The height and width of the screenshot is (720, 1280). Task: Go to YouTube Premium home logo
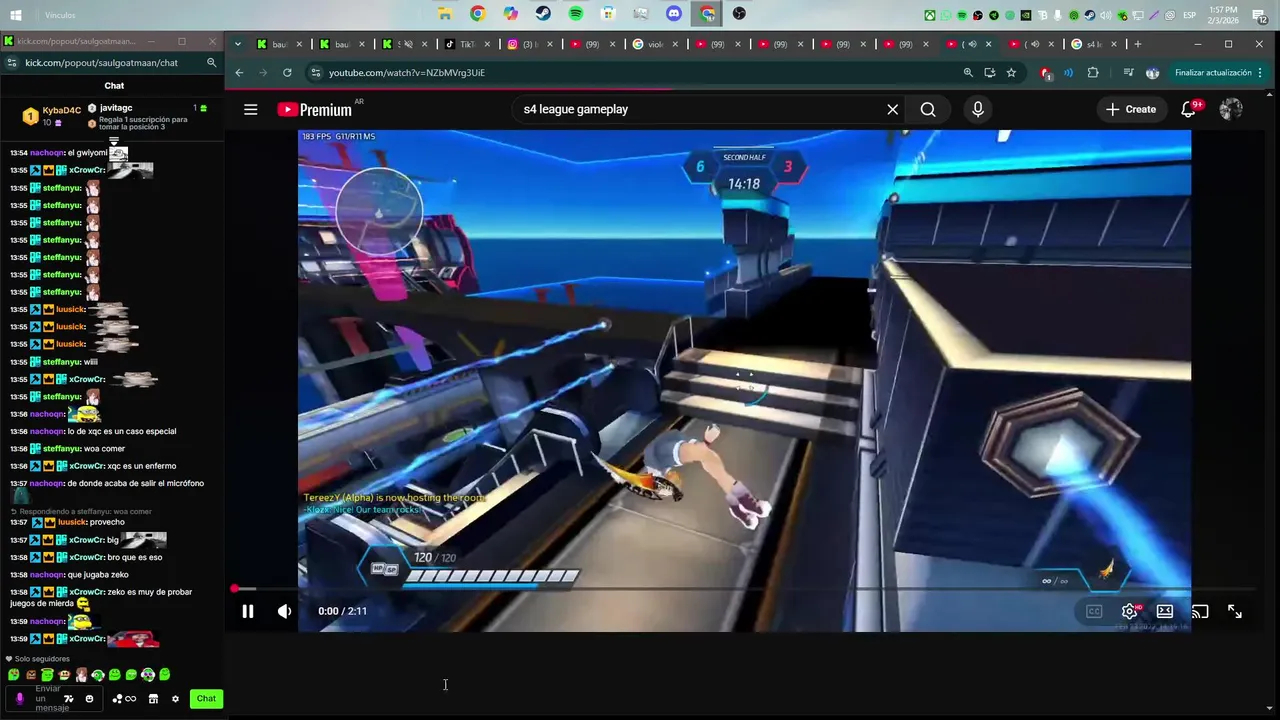point(315,109)
